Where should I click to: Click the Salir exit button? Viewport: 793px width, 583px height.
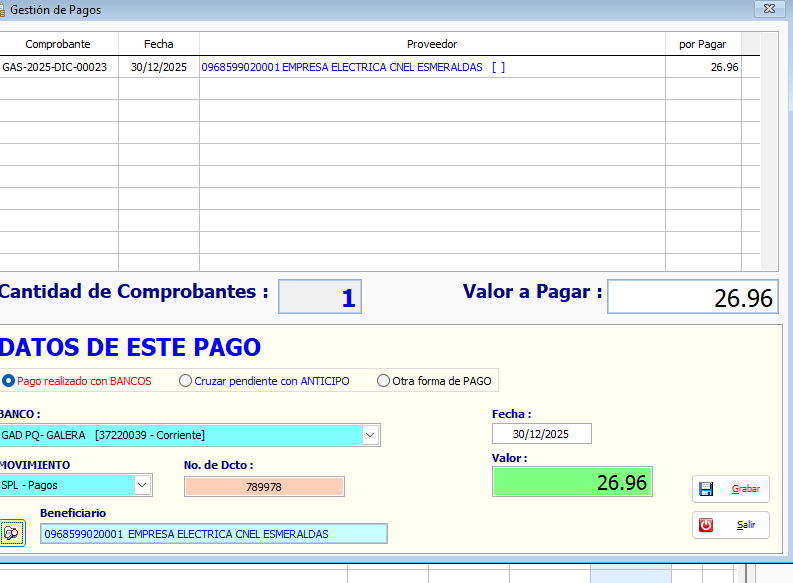(x=731, y=525)
